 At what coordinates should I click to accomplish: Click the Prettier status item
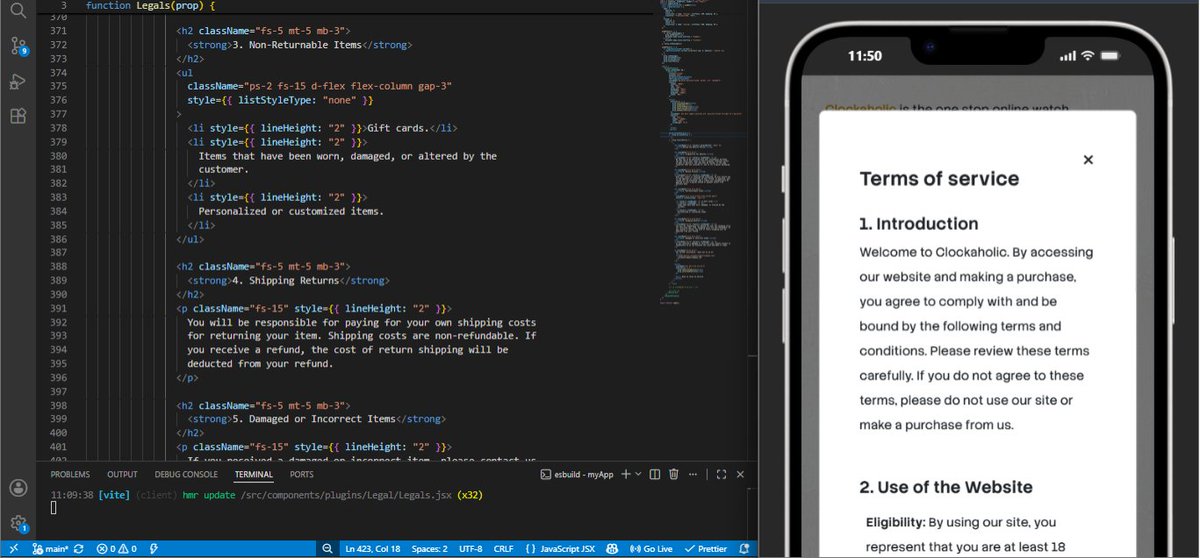(x=705, y=549)
